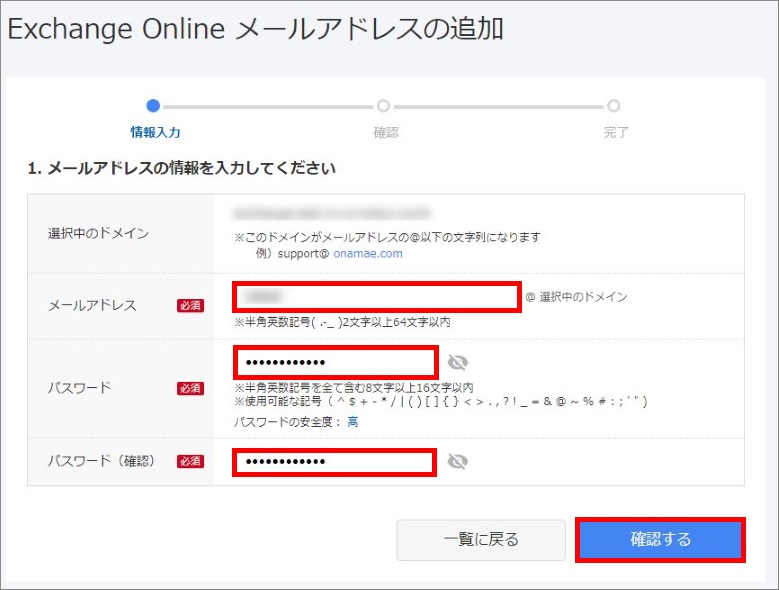Select the 確認 step indicator circle
Image resolution: width=779 pixels, height=590 pixels.
[x=383, y=106]
